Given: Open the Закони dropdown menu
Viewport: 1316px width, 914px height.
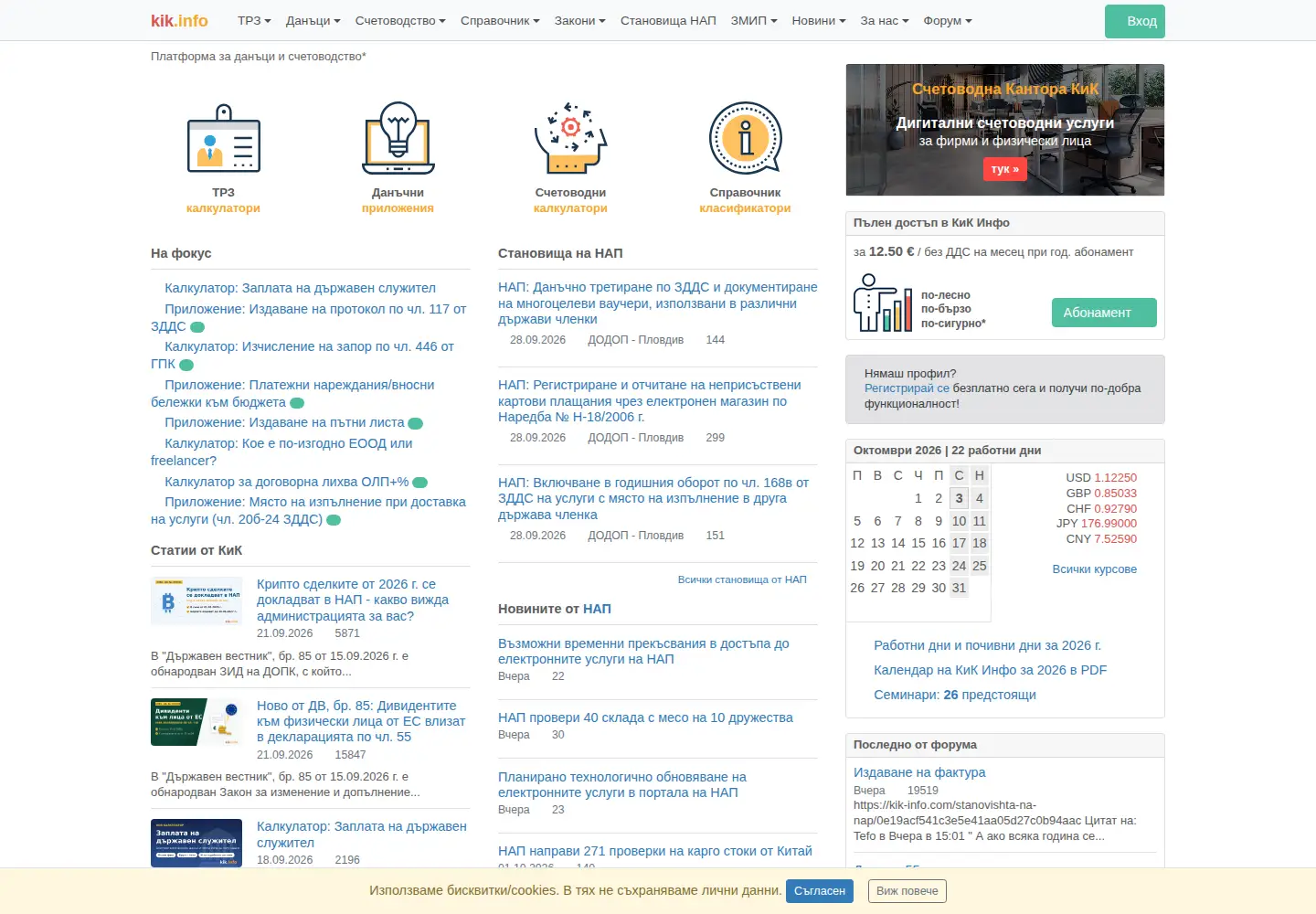Looking at the screenshot, I should pos(579,20).
